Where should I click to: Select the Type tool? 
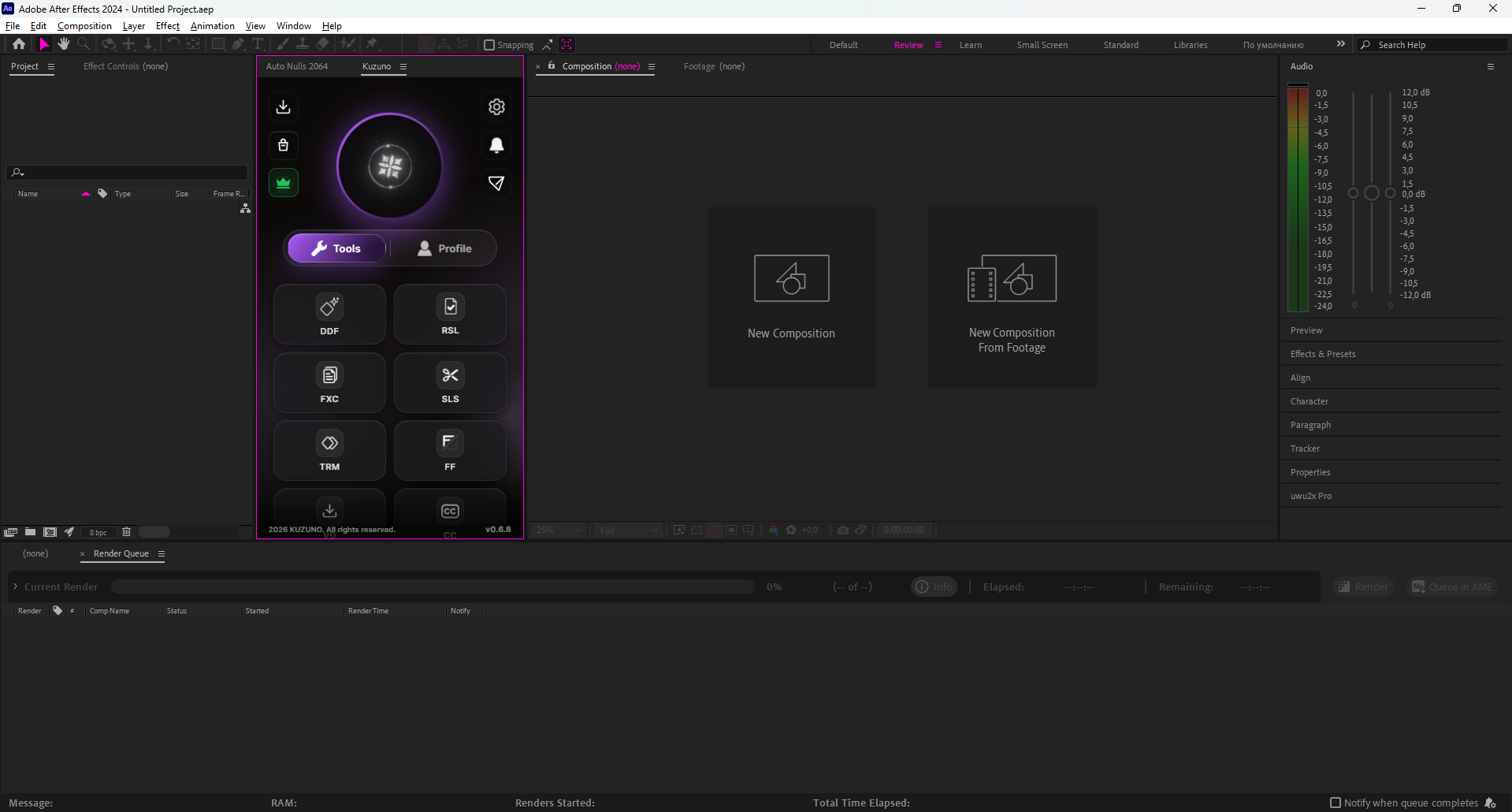pyautogui.click(x=258, y=44)
